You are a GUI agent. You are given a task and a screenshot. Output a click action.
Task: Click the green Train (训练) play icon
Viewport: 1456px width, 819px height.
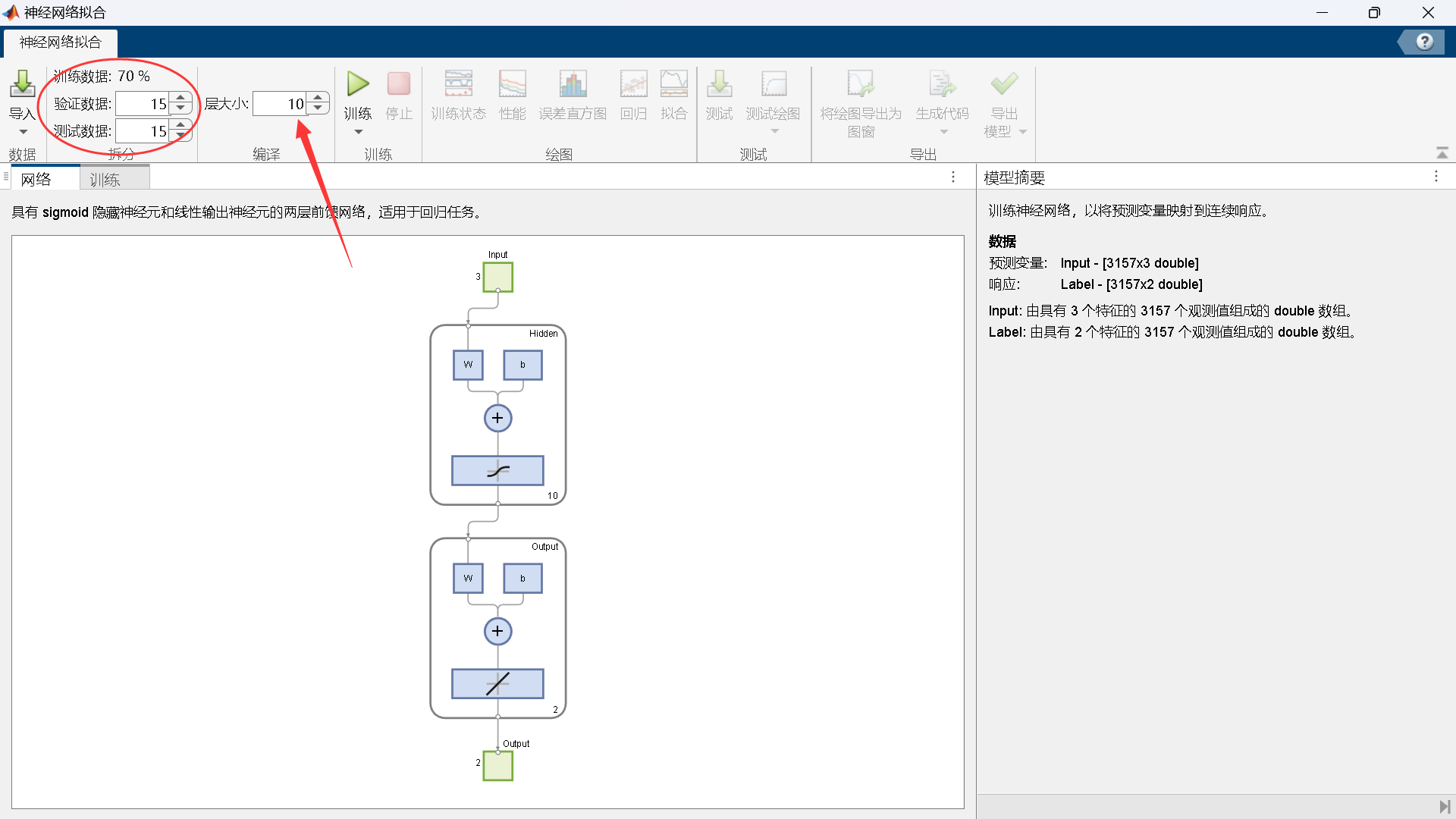(x=357, y=83)
